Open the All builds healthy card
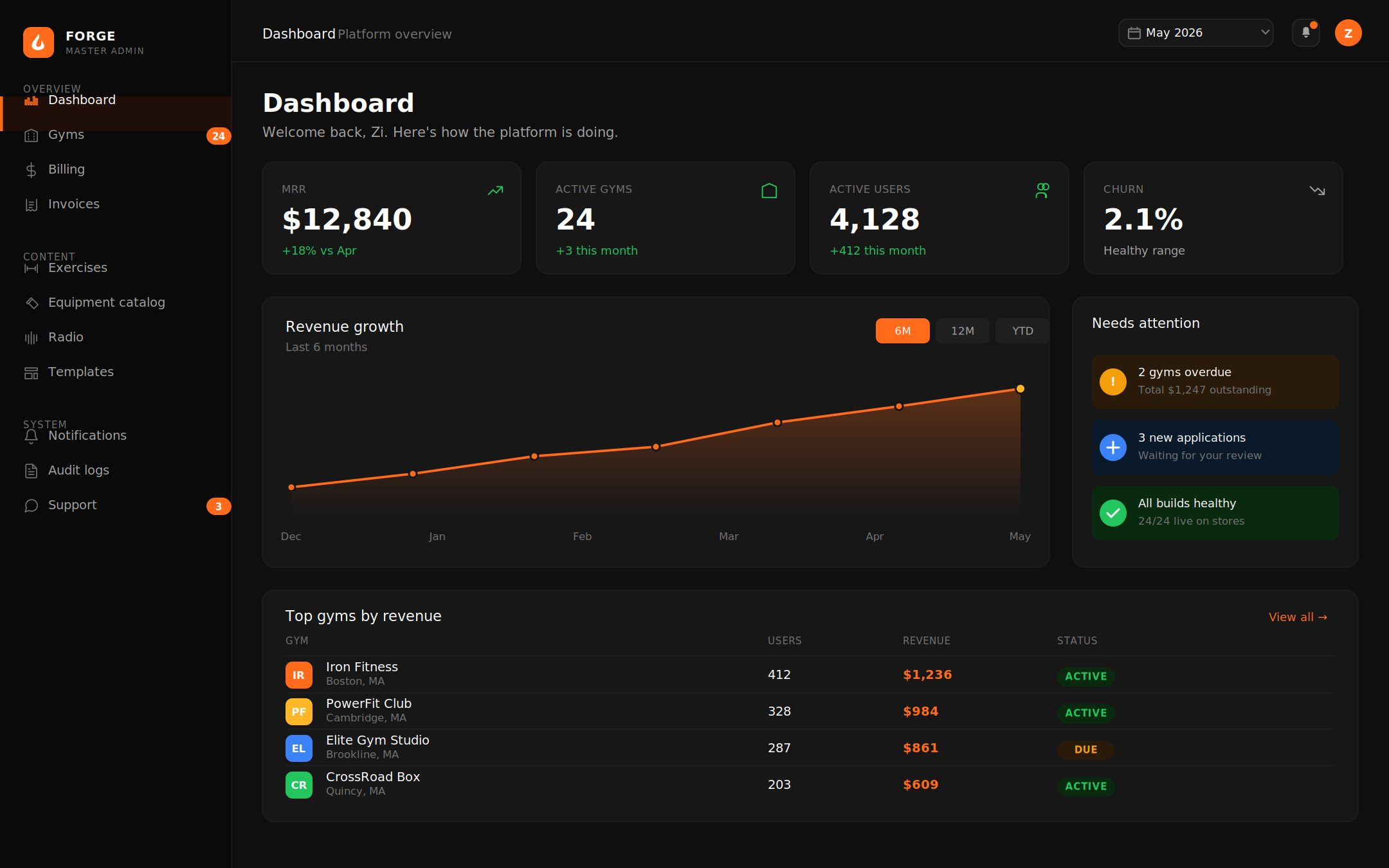Viewport: 1389px width, 868px height. tap(1215, 513)
